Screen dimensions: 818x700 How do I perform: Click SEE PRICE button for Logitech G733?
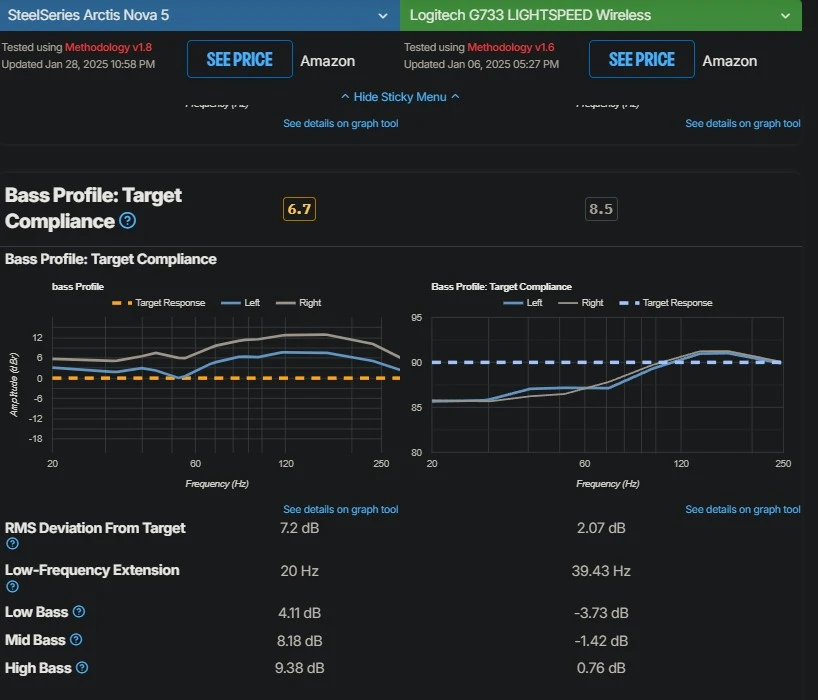(642, 59)
